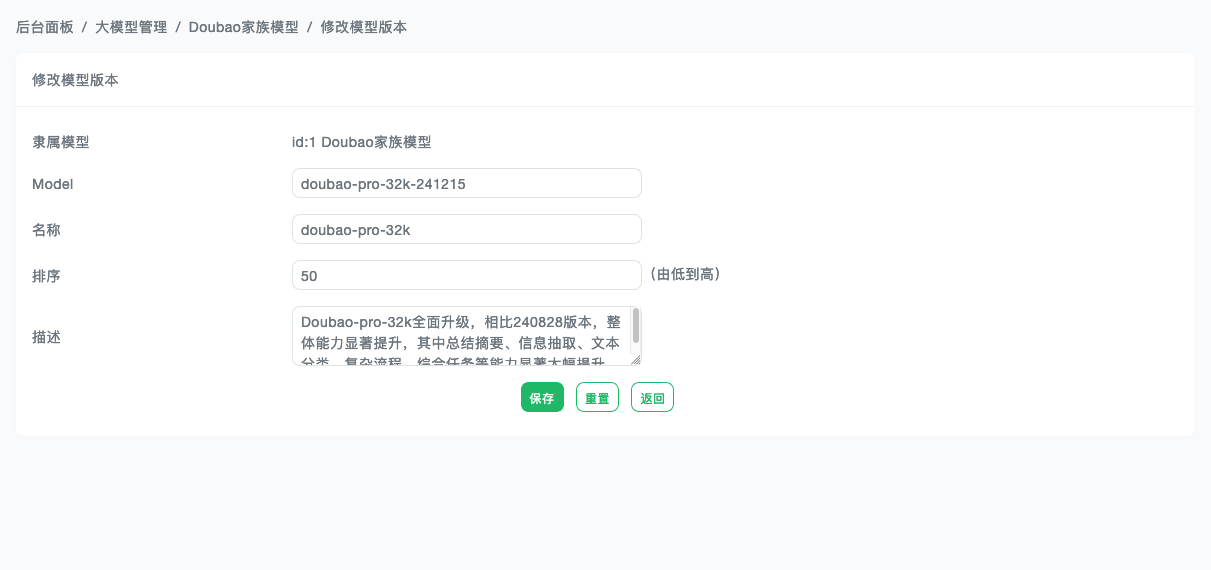Click the 排序 input with value 50

466,275
